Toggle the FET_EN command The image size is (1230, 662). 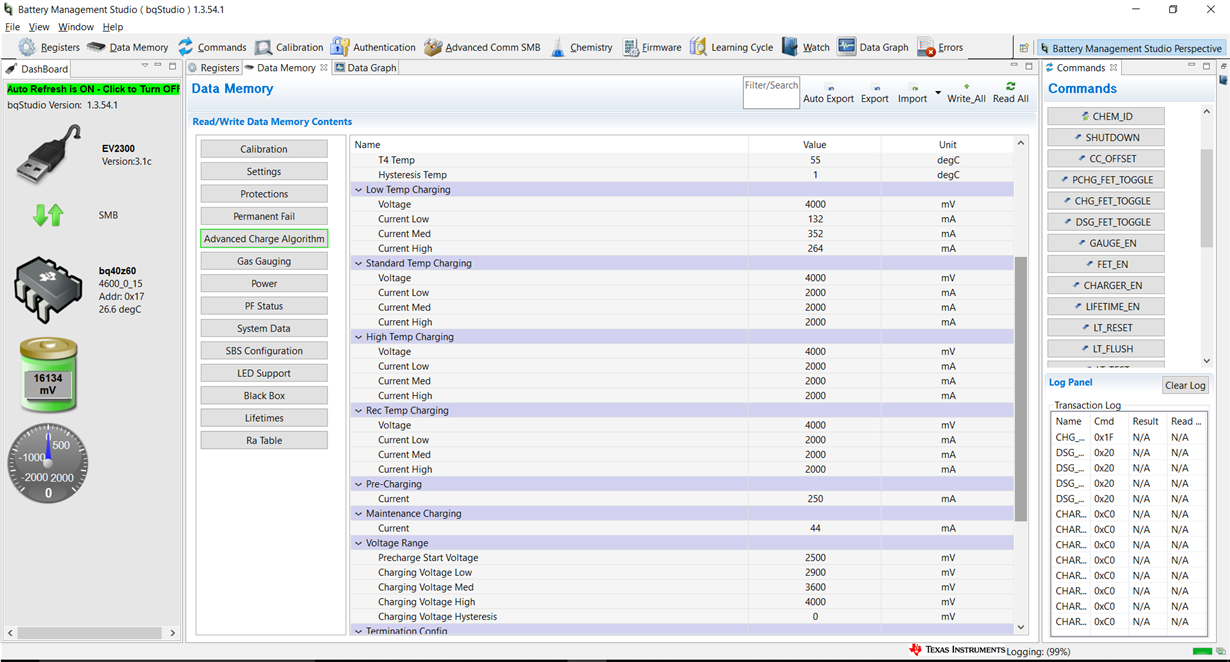coord(1106,264)
